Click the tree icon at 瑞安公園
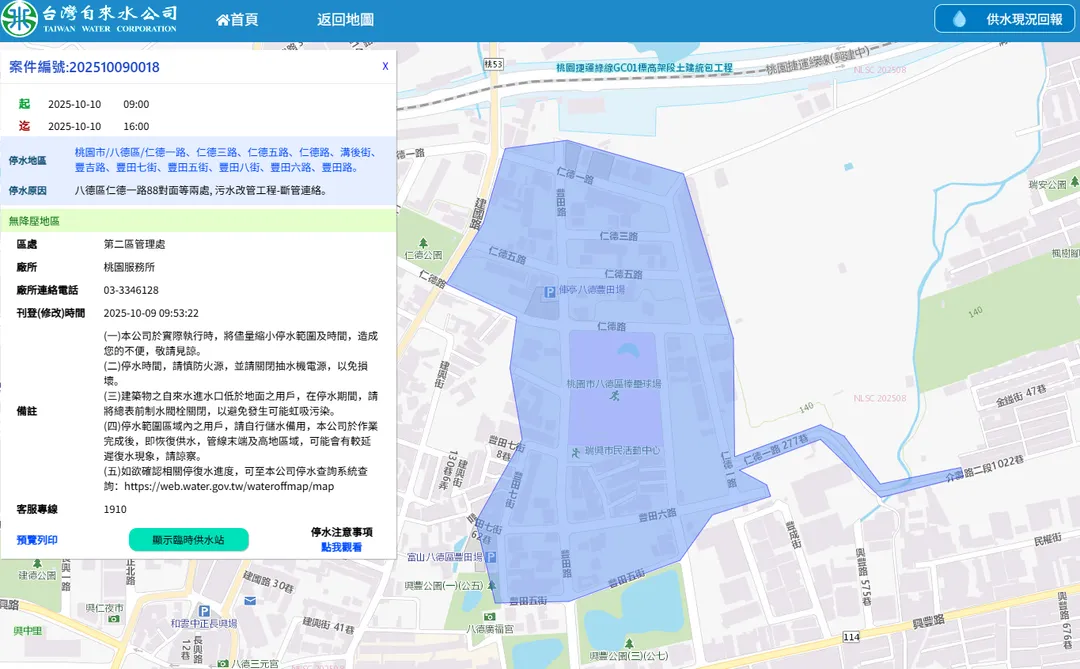Viewport: 1080px width, 669px height. (1074, 181)
